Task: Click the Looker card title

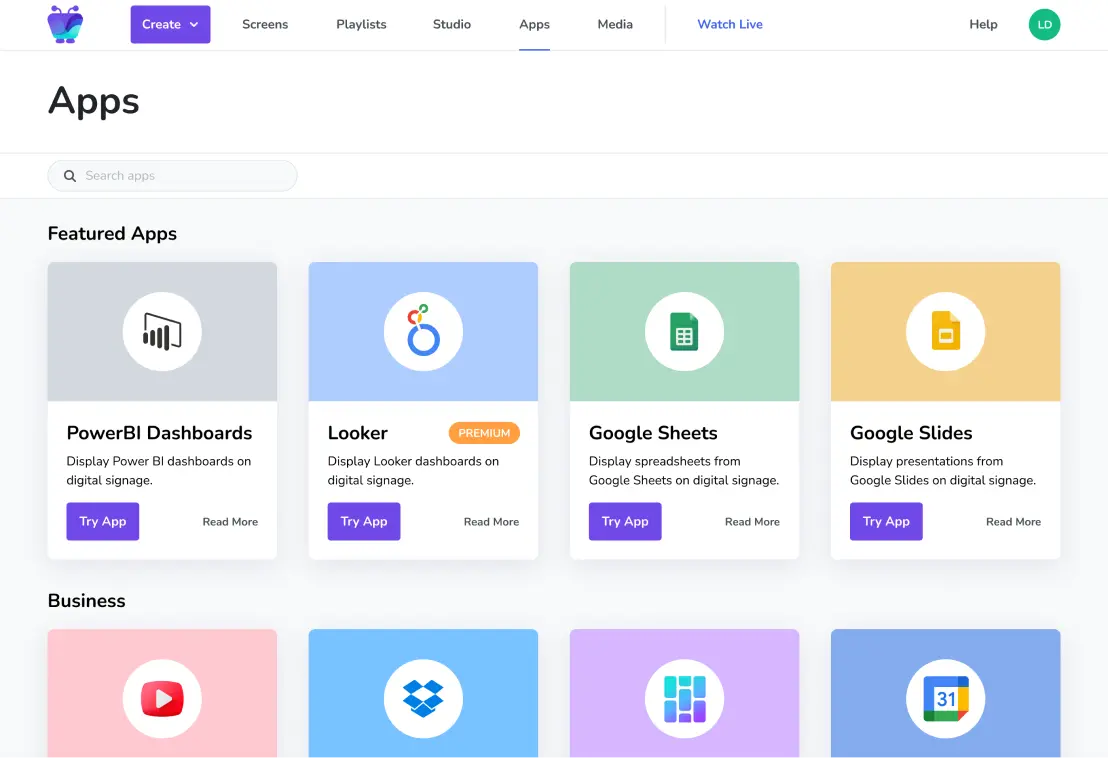Action: (358, 433)
